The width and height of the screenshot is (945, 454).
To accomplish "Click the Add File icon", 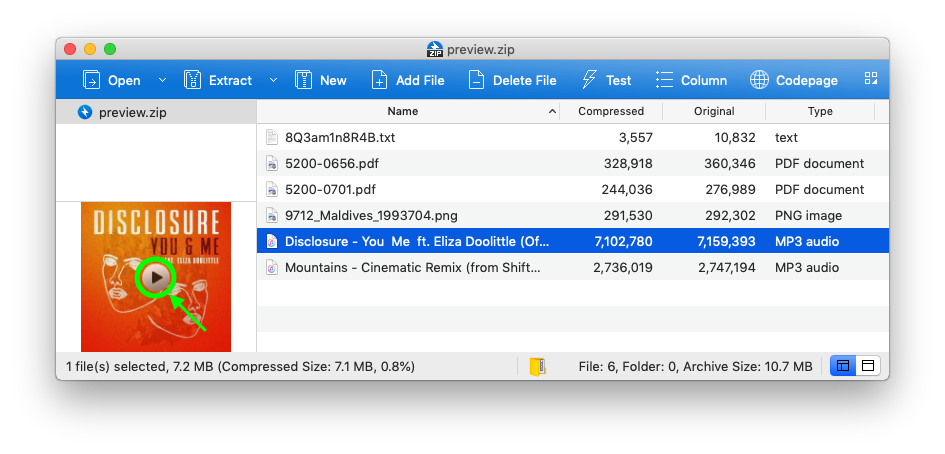I will point(379,80).
